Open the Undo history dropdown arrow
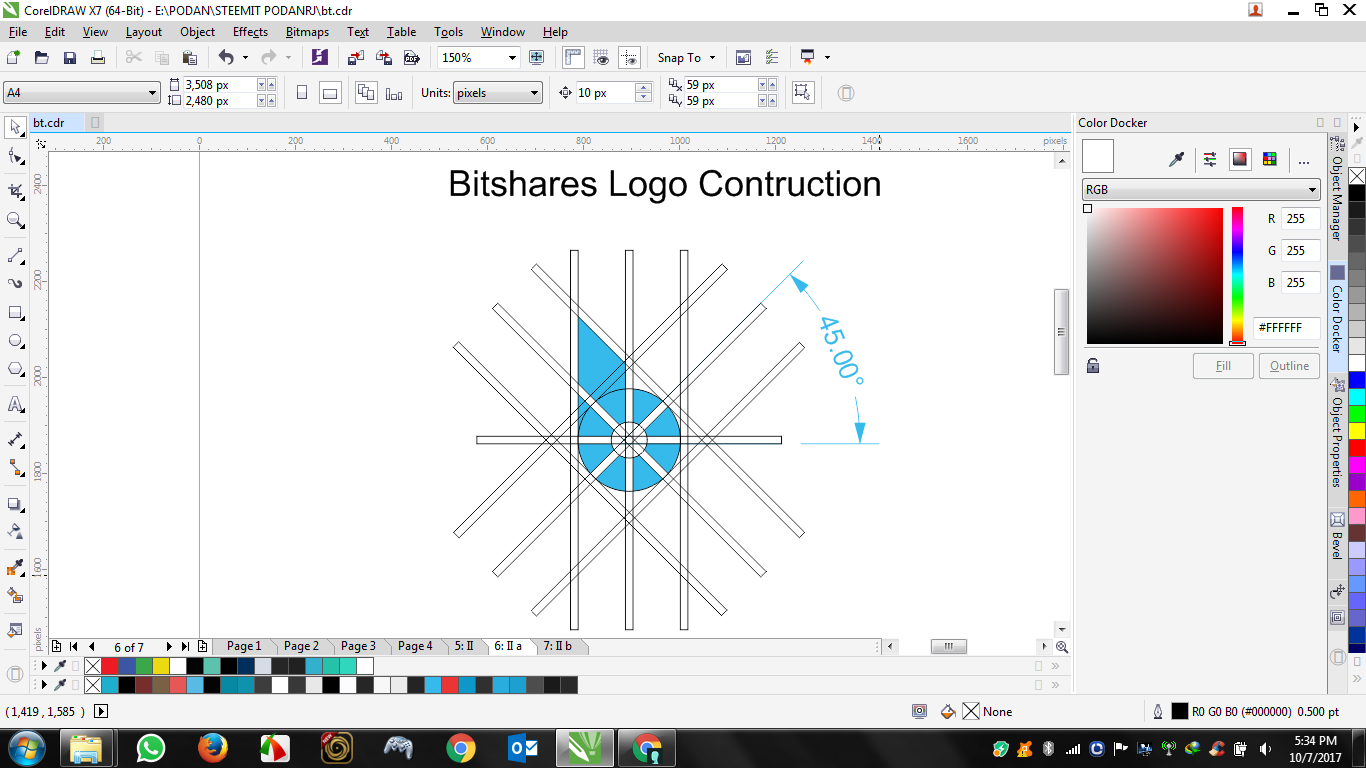The width and height of the screenshot is (1366, 768). click(245, 58)
